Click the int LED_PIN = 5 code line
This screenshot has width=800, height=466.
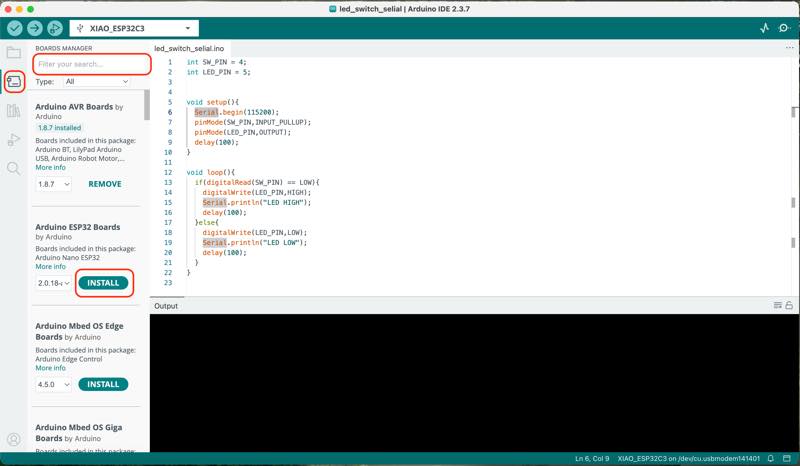click(x=218, y=72)
